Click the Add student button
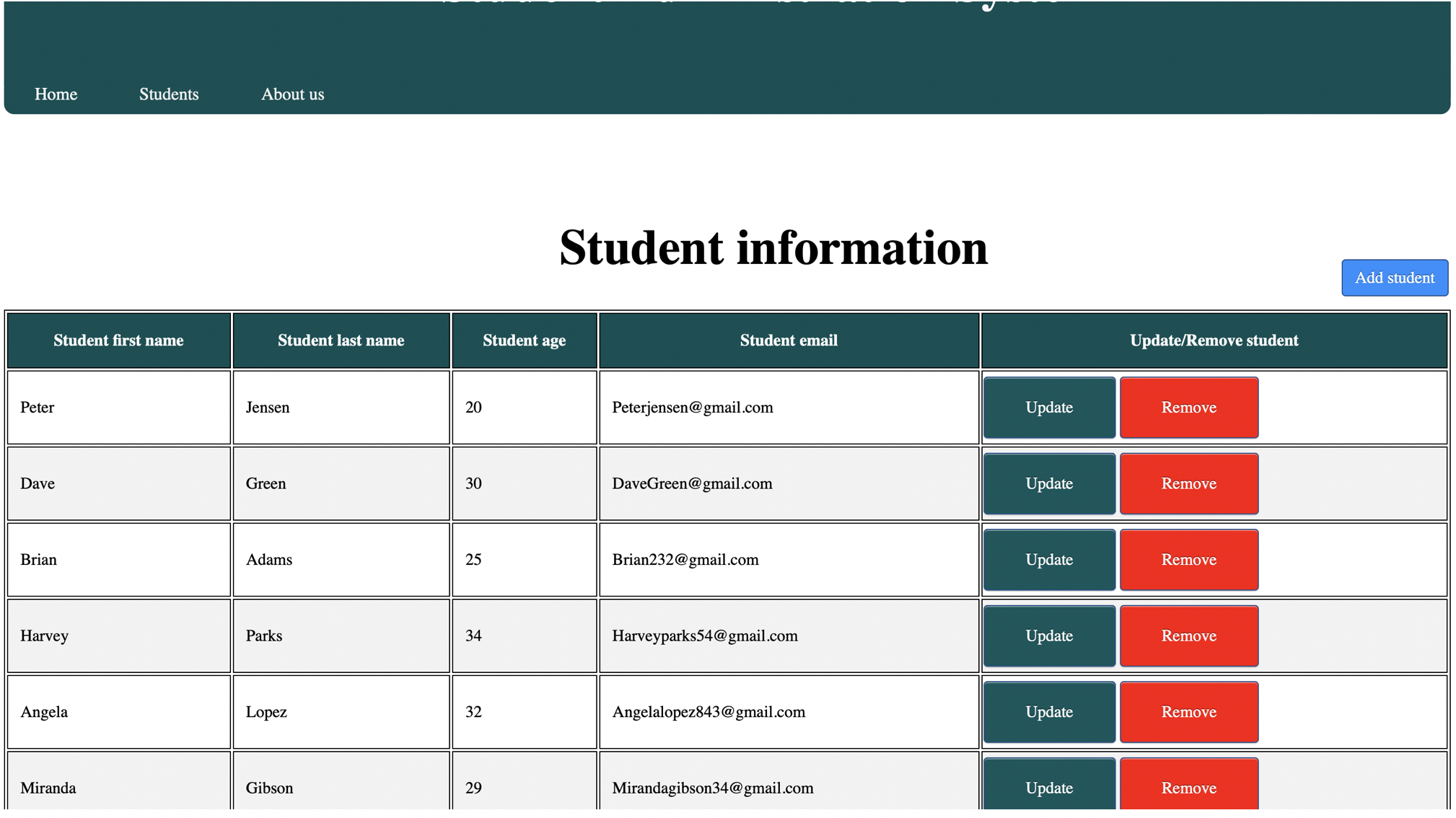This screenshot has width=1456, height=818. tap(1394, 278)
